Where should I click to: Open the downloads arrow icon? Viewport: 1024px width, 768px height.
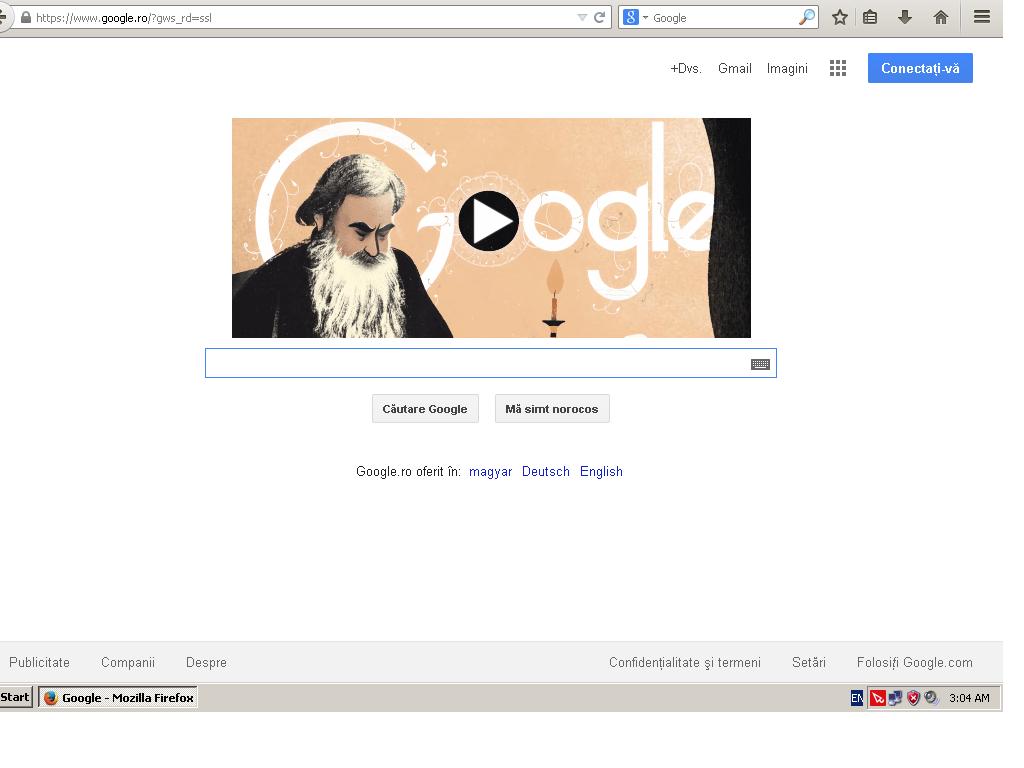(x=904, y=18)
